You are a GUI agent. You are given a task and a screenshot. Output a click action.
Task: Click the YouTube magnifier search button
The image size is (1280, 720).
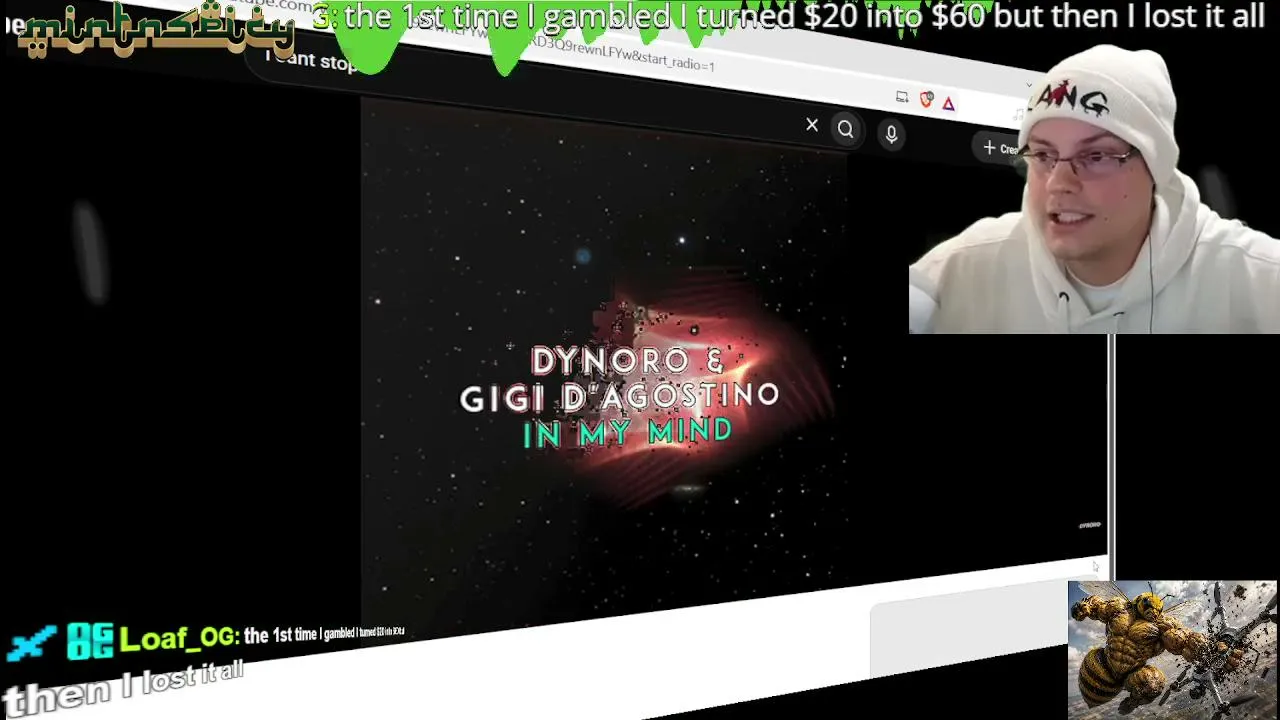846,130
